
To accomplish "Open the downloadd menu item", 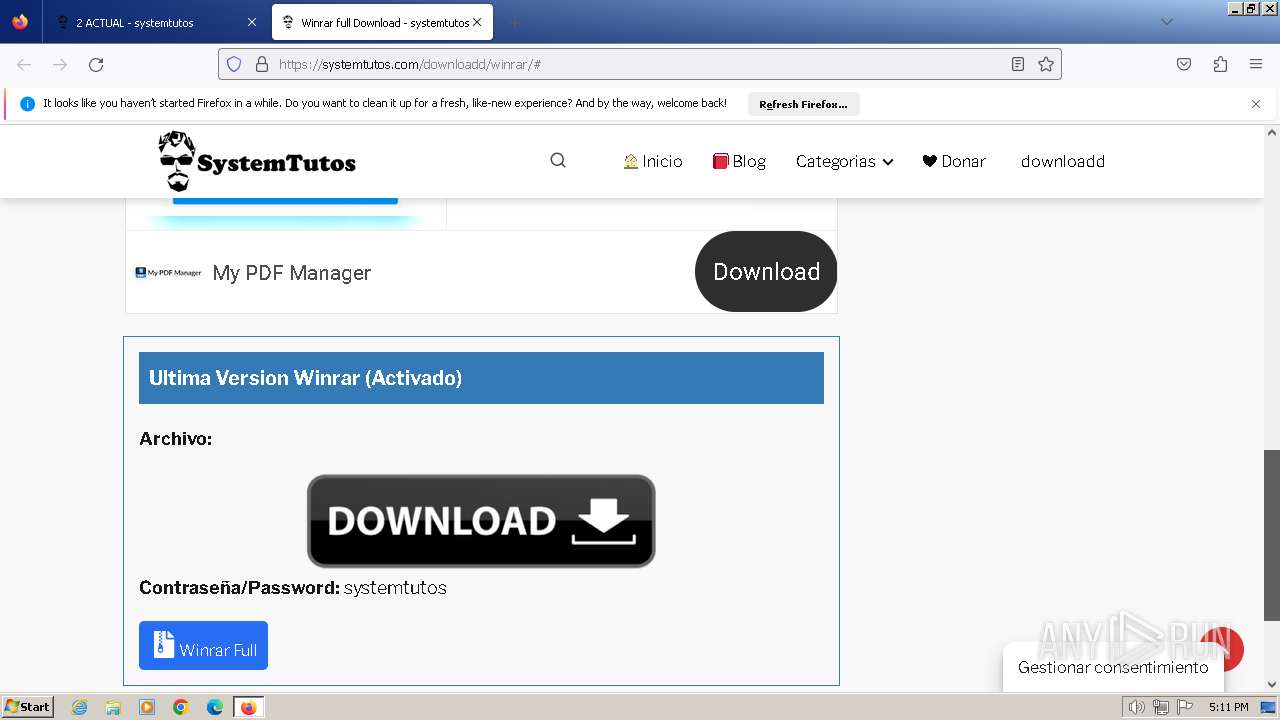I will (x=1063, y=161).
